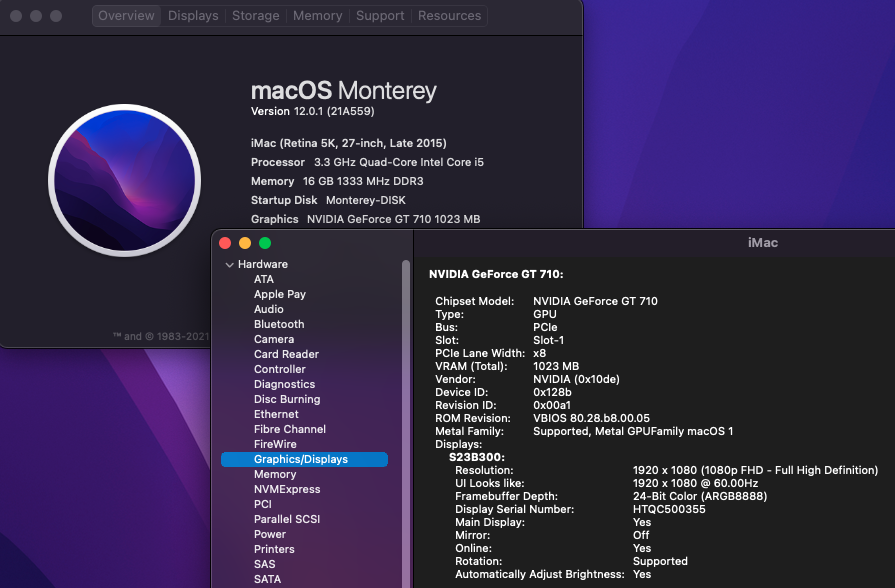Maximize the System Information window with green button
Image resolution: width=895 pixels, height=588 pixels.
(x=265, y=243)
